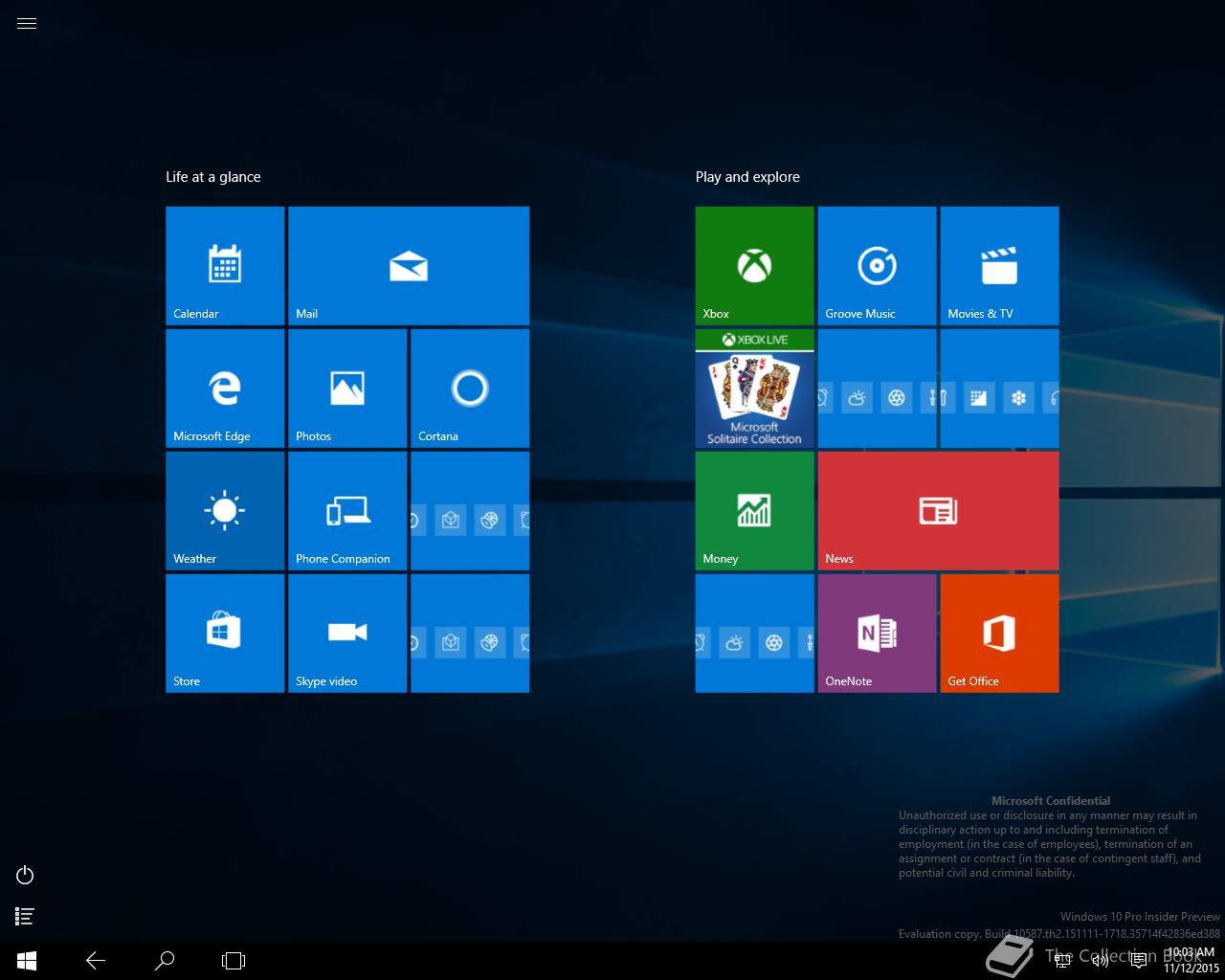Open the Store tile
Image resolution: width=1225 pixels, height=980 pixels.
pos(225,634)
